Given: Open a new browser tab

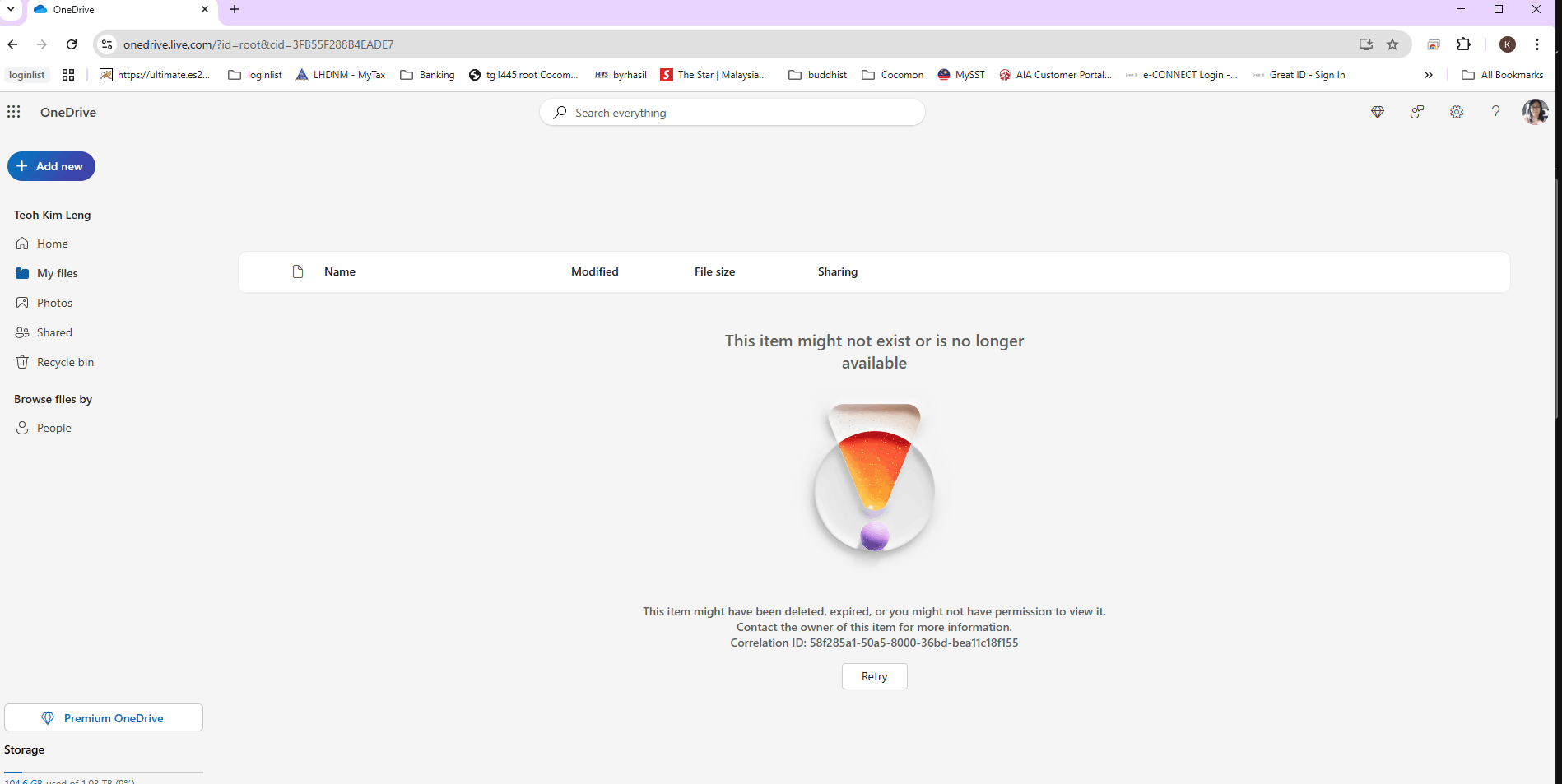Looking at the screenshot, I should pyautogui.click(x=235, y=9).
